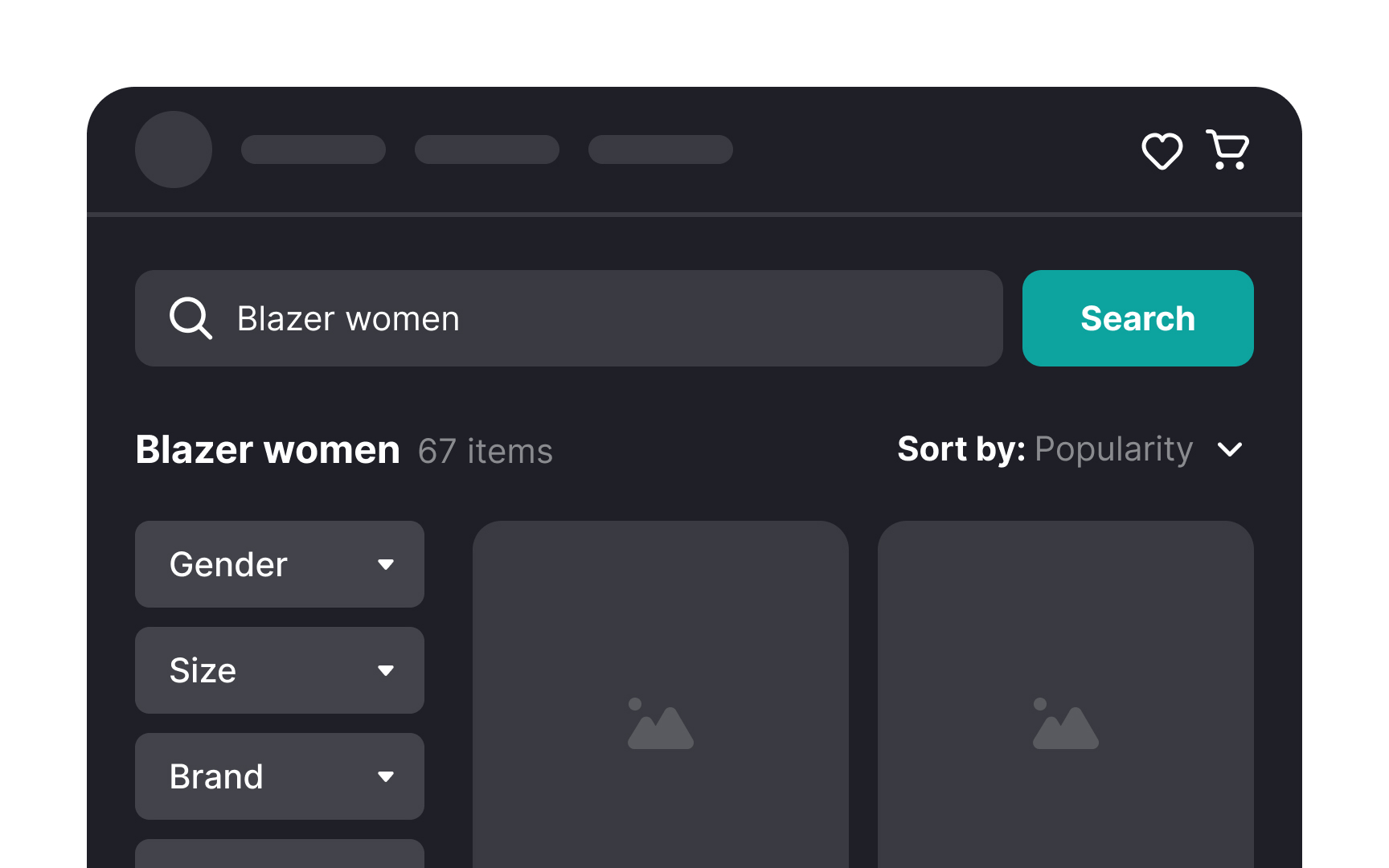This screenshot has height=868, width=1389.
Task: Click the Blazer women results heading
Action: (x=268, y=450)
